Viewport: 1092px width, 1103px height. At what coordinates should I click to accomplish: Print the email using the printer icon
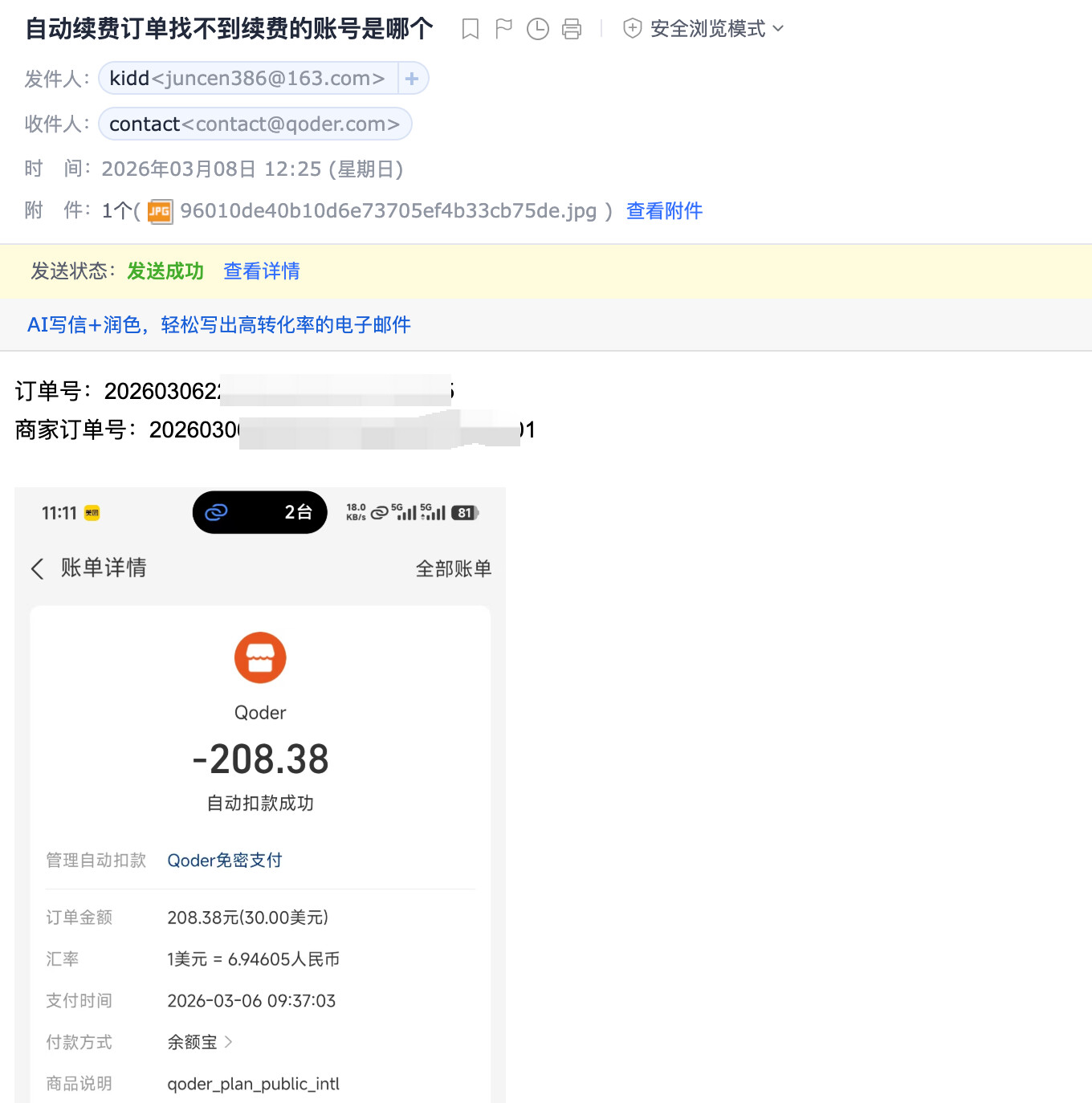pos(572,29)
